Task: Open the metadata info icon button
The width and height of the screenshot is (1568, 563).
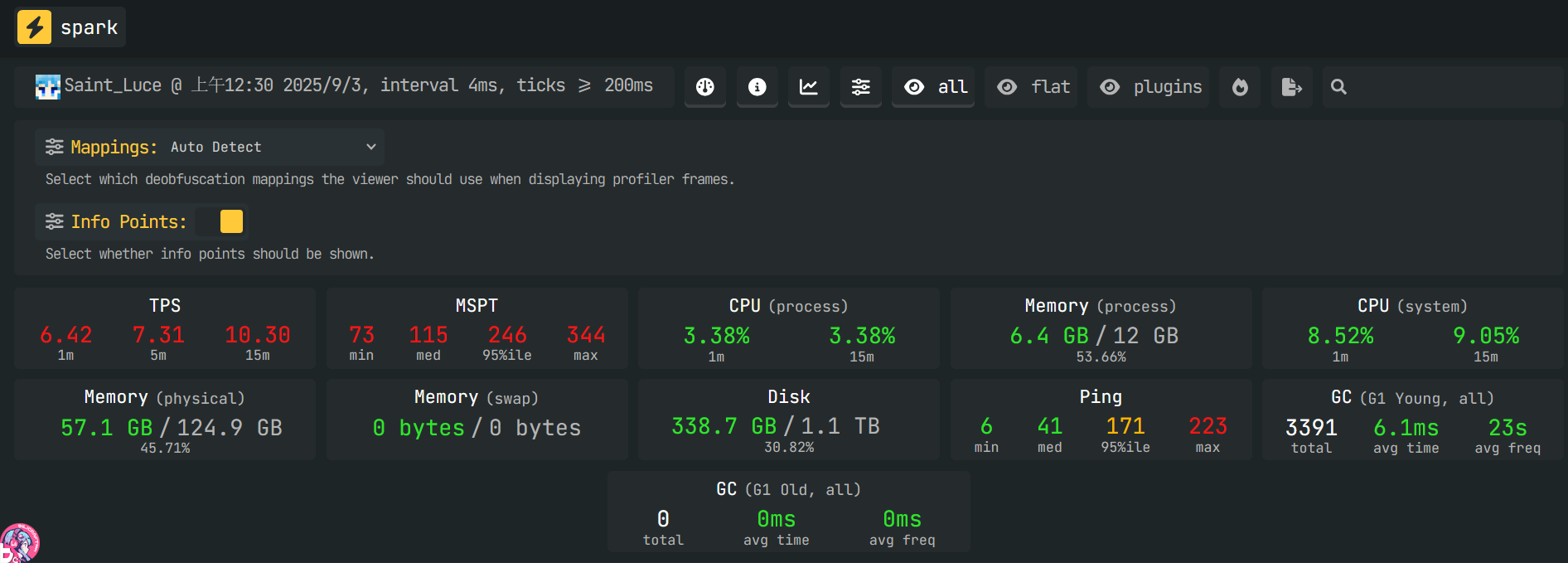Action: [x=757, y=87]
